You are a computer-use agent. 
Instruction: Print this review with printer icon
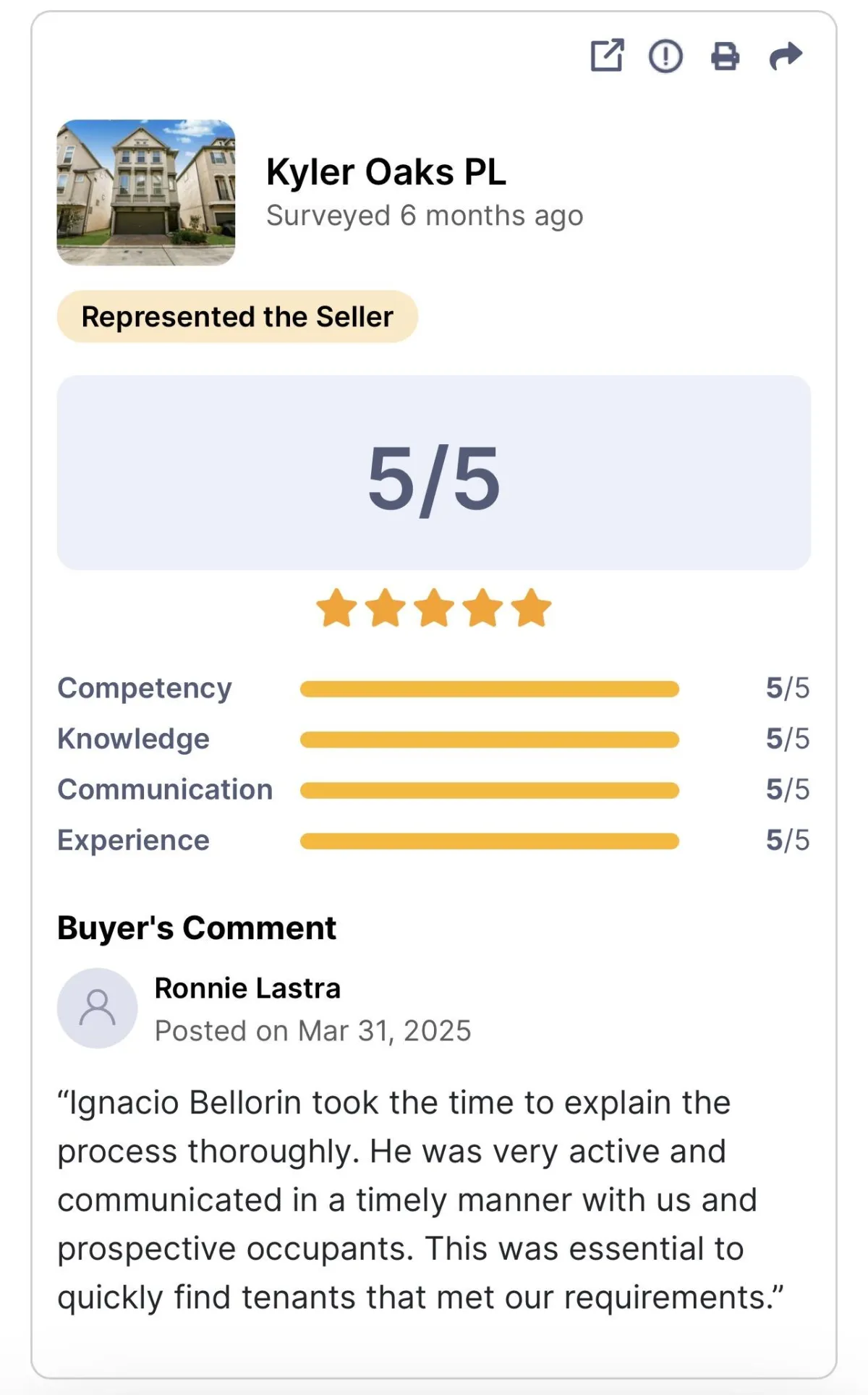click(x=725, y=56)
